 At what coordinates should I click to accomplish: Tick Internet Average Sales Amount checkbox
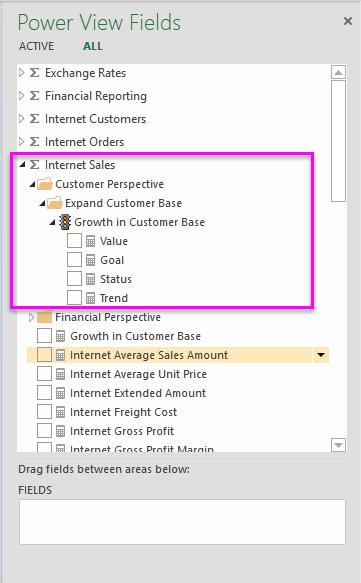[44, 355]
